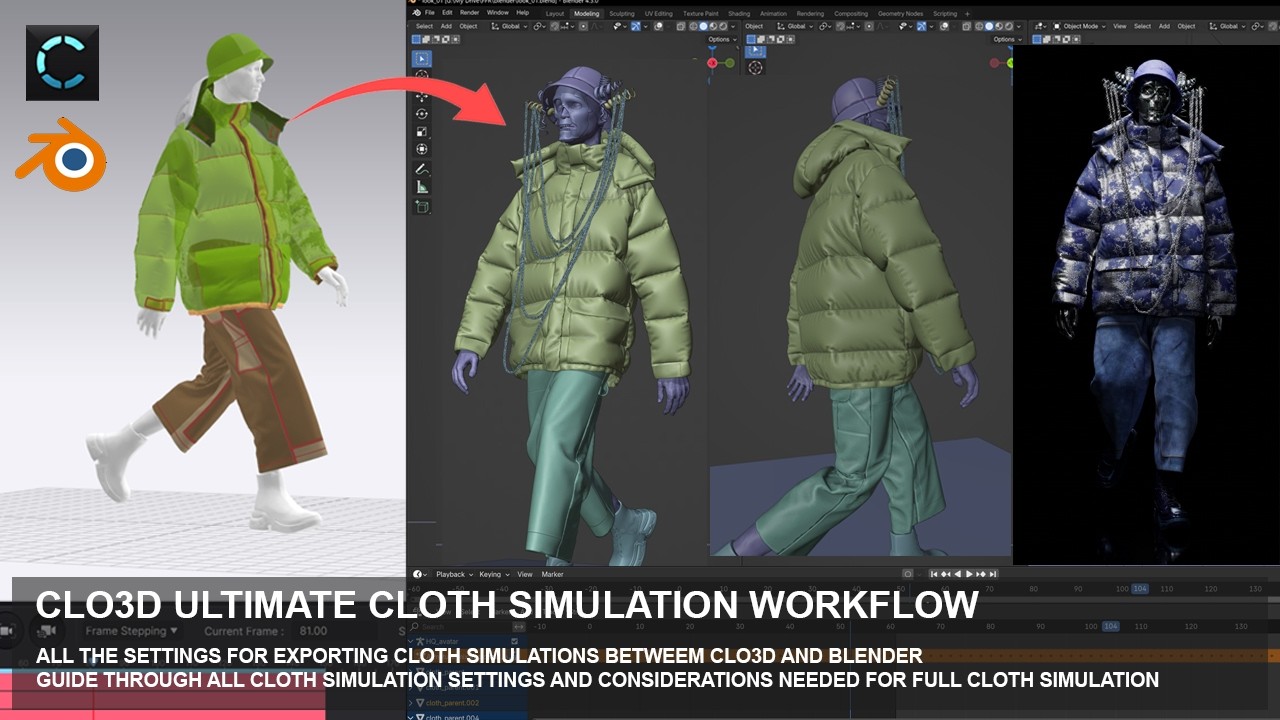Toggle the HQ_avatar checkbox
The height and width of the screenshot is (720, 1280).
(515, 641)
